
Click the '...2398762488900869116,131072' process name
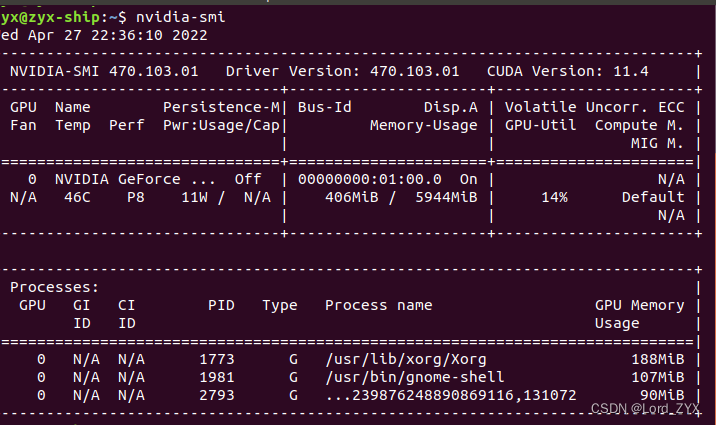pos(451,395)
